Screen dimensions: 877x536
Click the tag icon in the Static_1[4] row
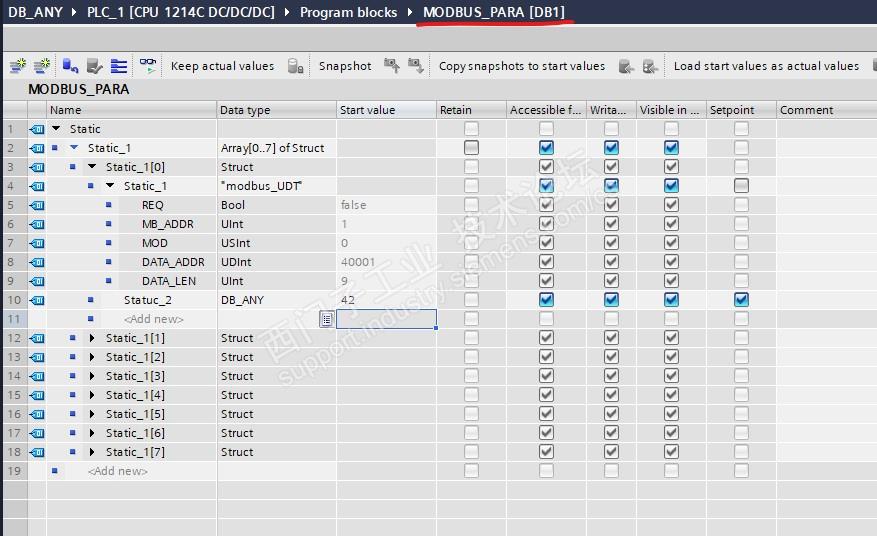coord(37,396)
